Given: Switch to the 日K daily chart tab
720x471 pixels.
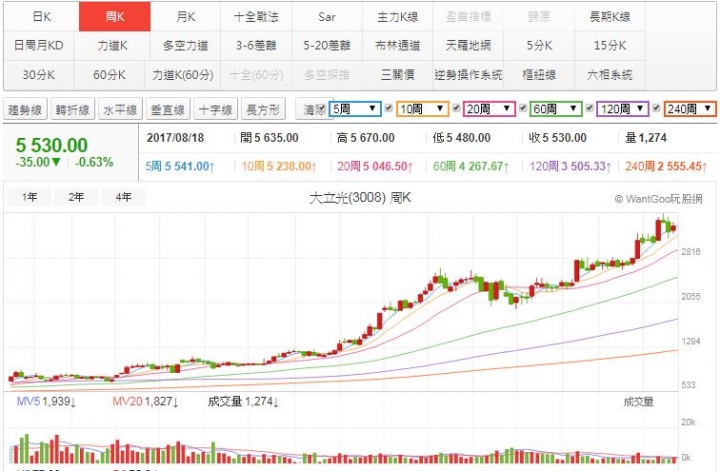Looking at the screenshot, I should pyautogui.click(x=39, y=17).
